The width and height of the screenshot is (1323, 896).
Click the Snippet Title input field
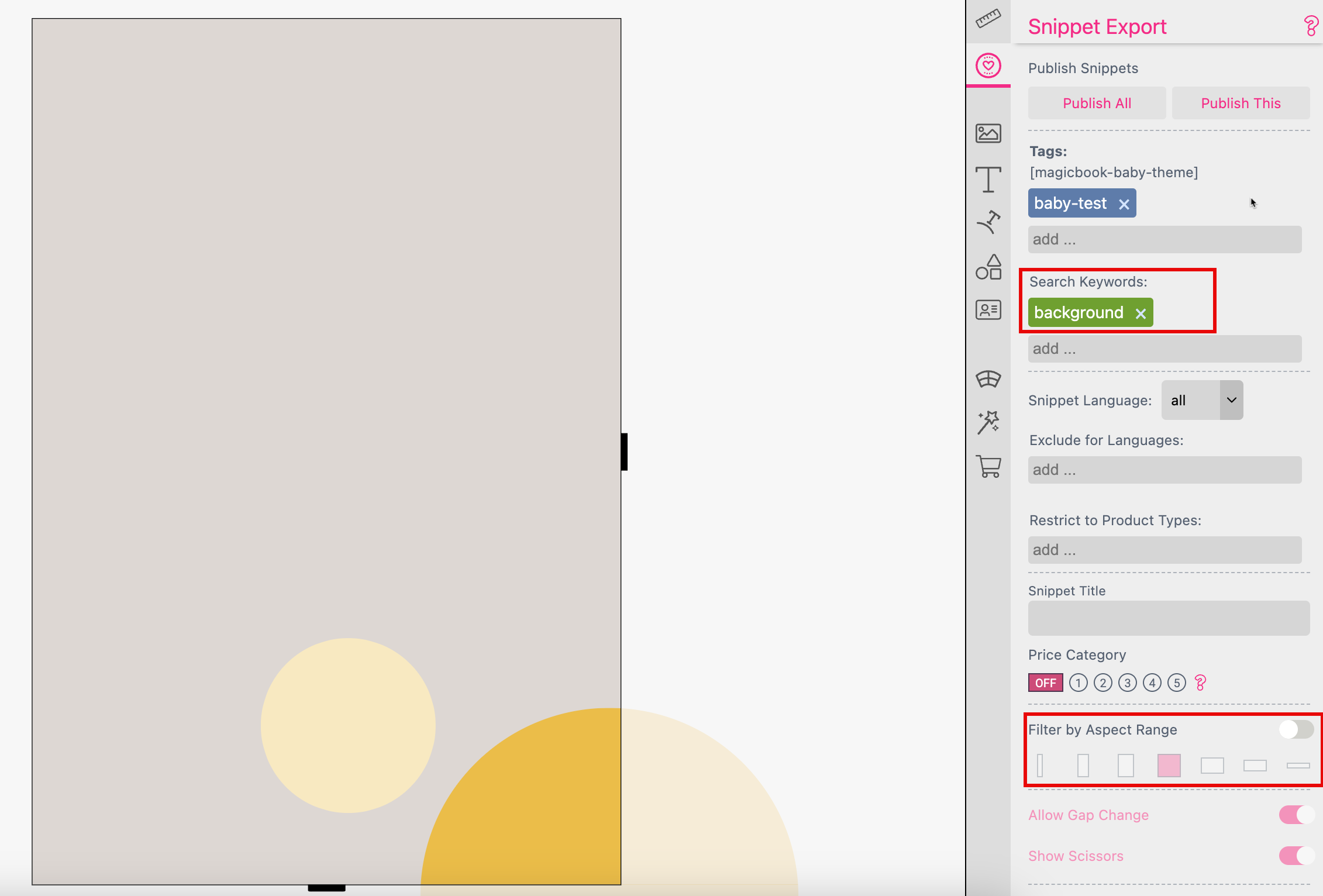point(1169,618)
